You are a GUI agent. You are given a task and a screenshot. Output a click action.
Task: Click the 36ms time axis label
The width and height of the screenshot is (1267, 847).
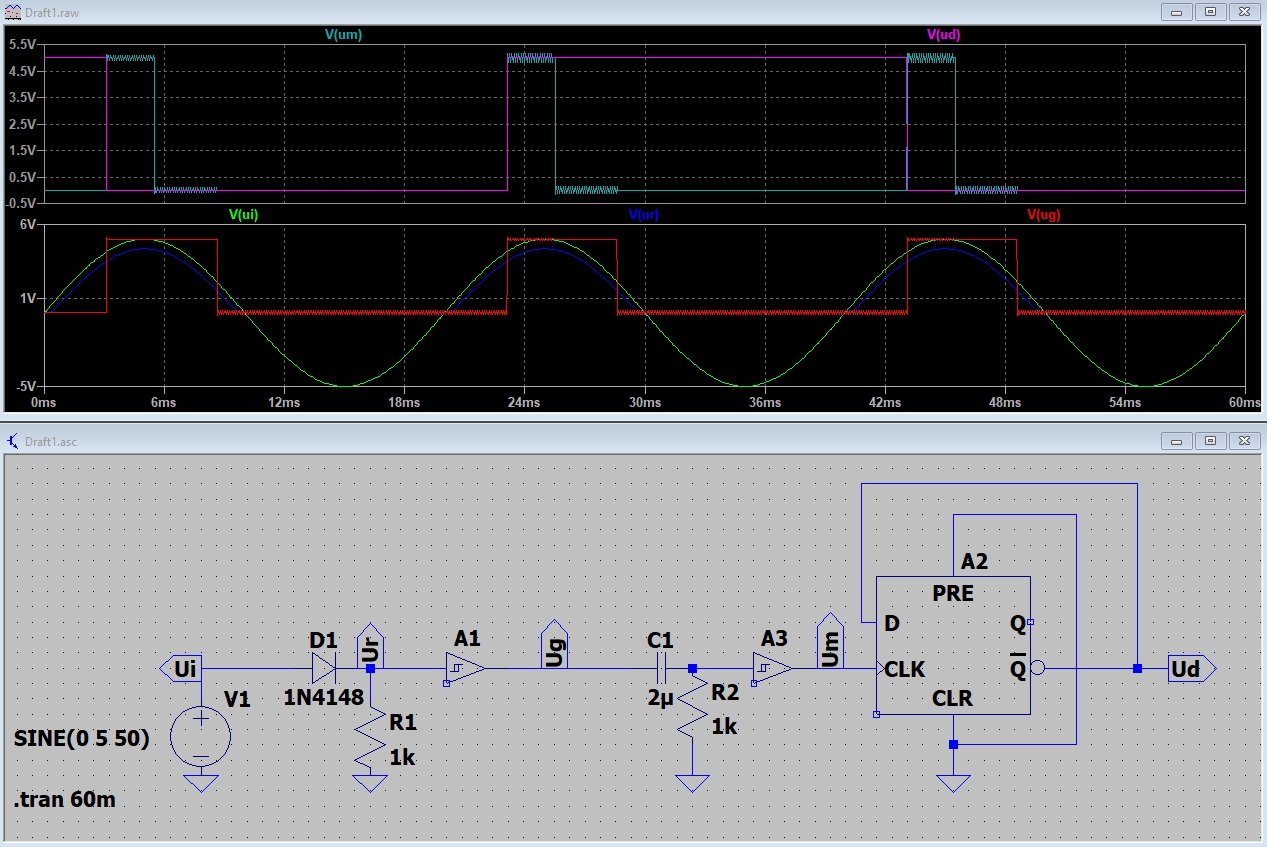(764, 401)
